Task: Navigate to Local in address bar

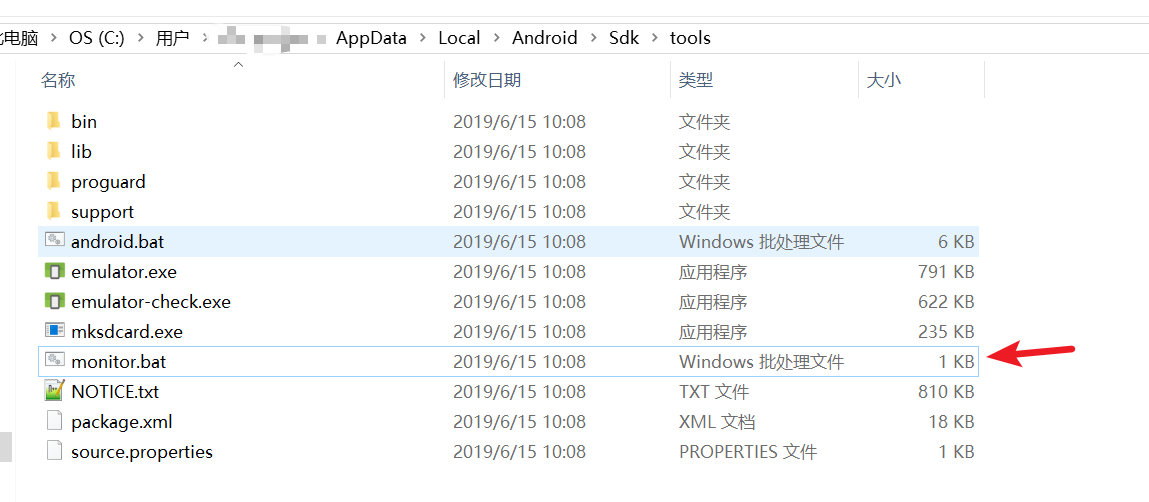Action: pyautogui.click(x=459, y=38)
